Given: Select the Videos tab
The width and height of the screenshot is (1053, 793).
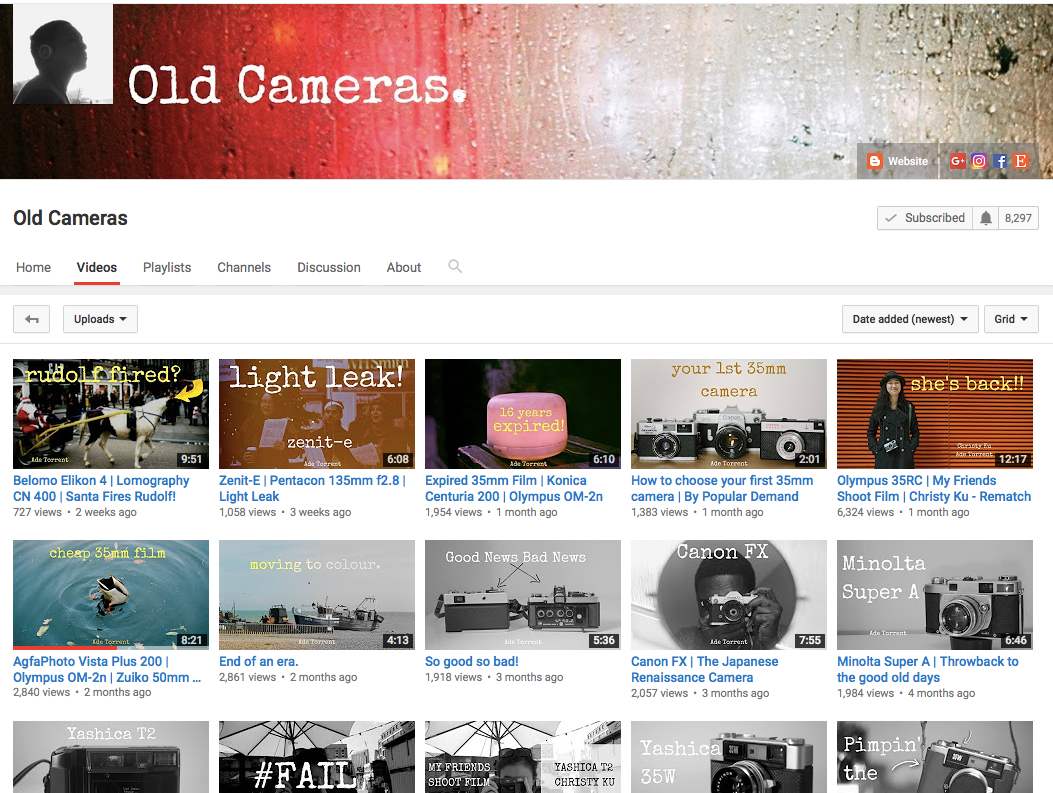Looking at the screenshot, I should (x=97, y=267).
